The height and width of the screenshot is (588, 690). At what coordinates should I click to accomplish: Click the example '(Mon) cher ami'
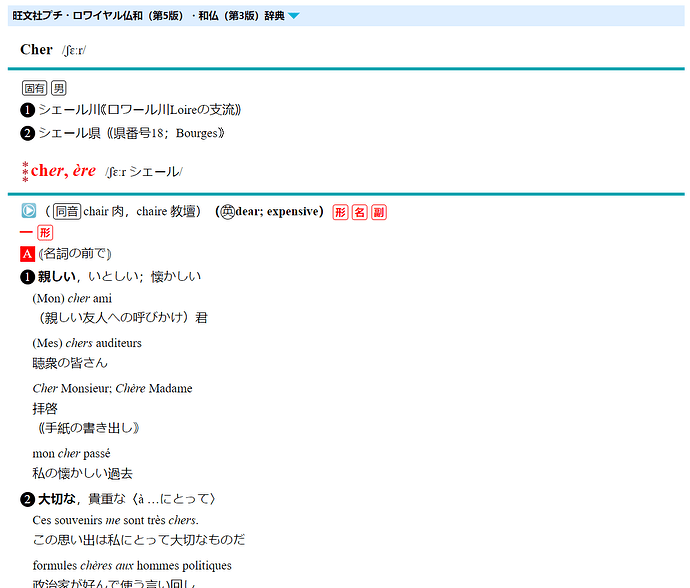click(72, 298)
